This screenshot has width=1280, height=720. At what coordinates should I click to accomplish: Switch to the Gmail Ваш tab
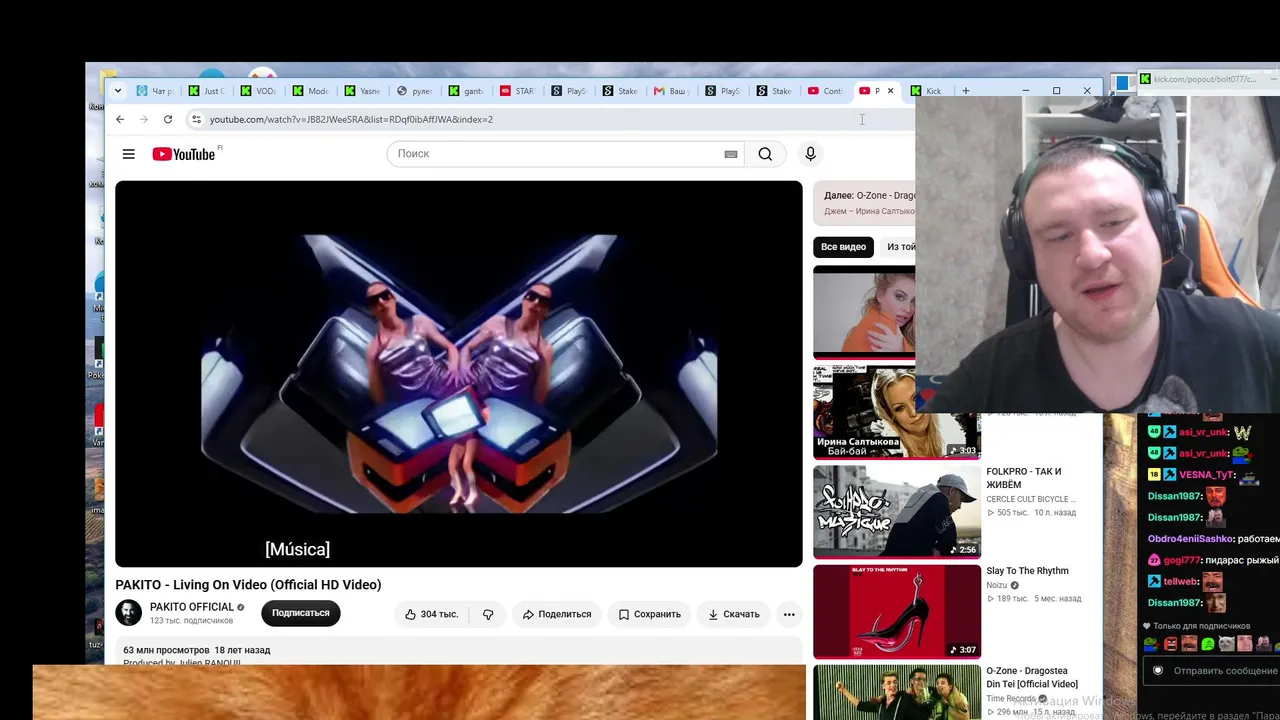(672, 91)
